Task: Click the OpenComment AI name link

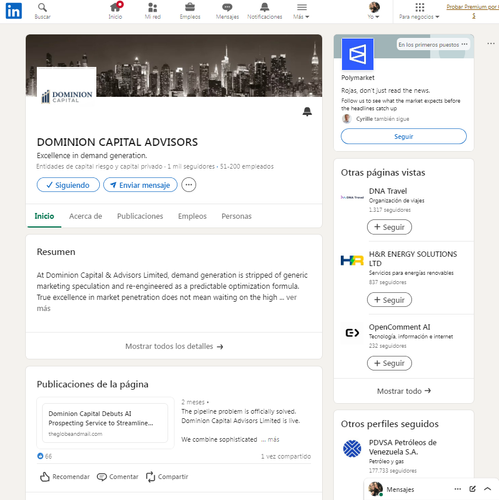Action: 399,327
